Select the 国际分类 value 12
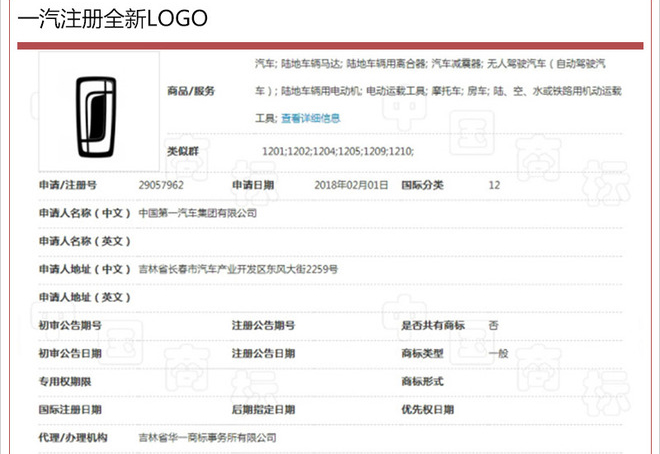Viewport: 660px width, 454px height. 494,185
